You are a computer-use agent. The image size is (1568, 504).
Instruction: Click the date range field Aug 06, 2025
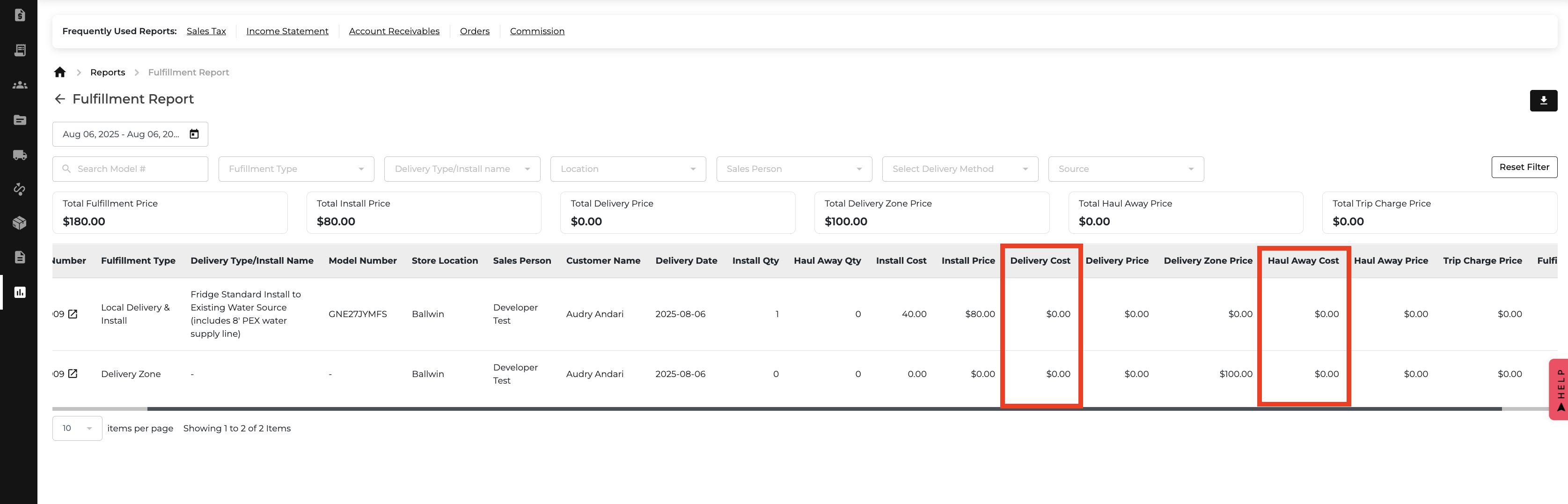coord(130,134)
